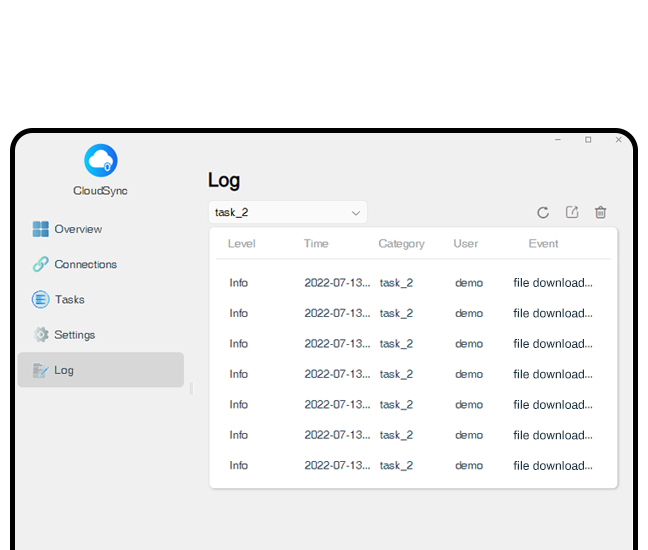The height and width of the screenshot is (550, 648).
Task: Open the Overview menu item
Action: click(78, 229)
